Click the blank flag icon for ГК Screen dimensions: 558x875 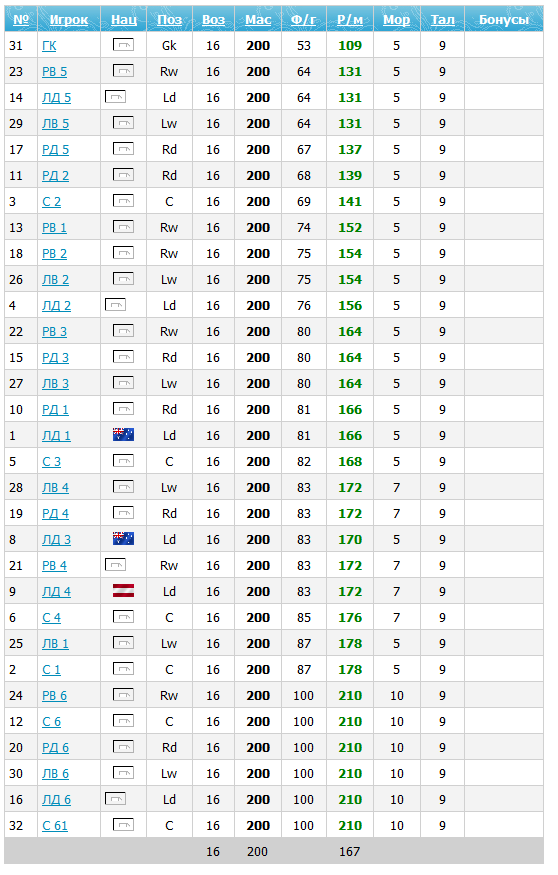pos(123,45)
